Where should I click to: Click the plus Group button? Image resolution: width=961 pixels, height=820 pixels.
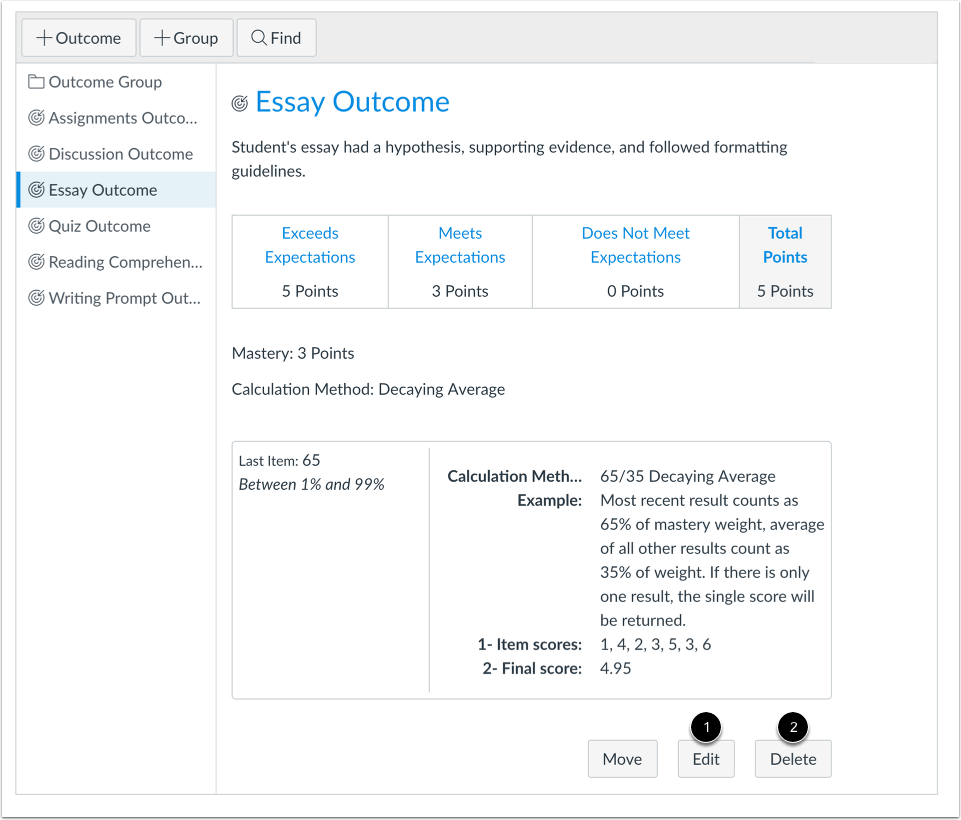click(x=186, y=38)
